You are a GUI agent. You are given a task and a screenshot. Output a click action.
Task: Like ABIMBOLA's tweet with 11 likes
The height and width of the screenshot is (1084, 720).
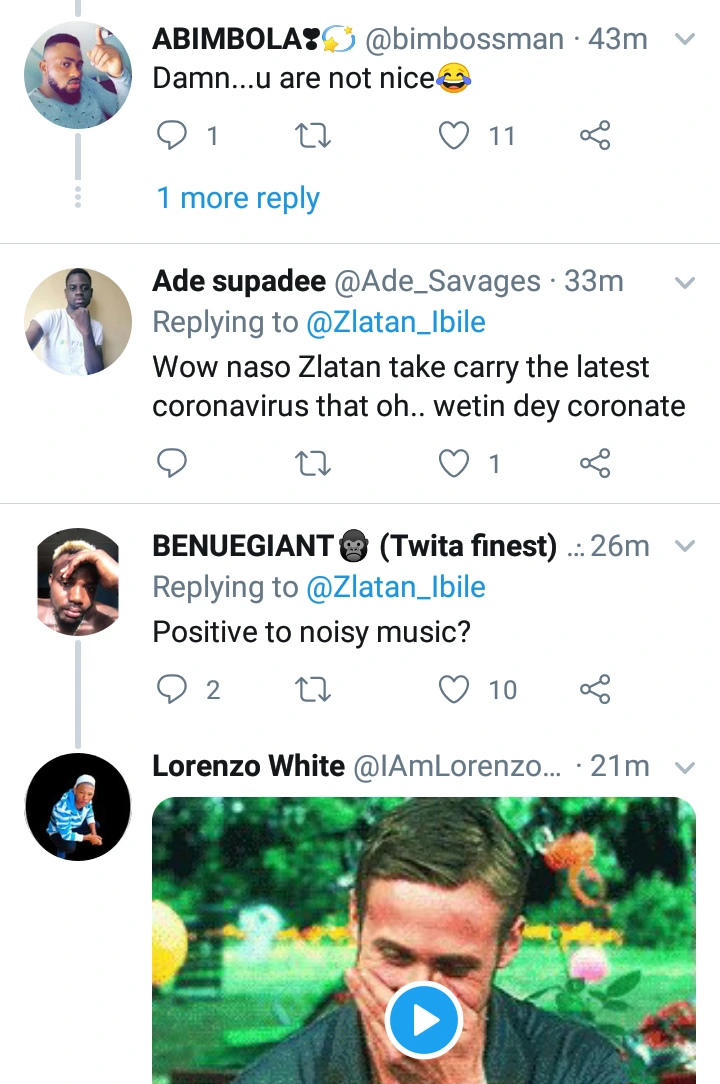[455, 135]
